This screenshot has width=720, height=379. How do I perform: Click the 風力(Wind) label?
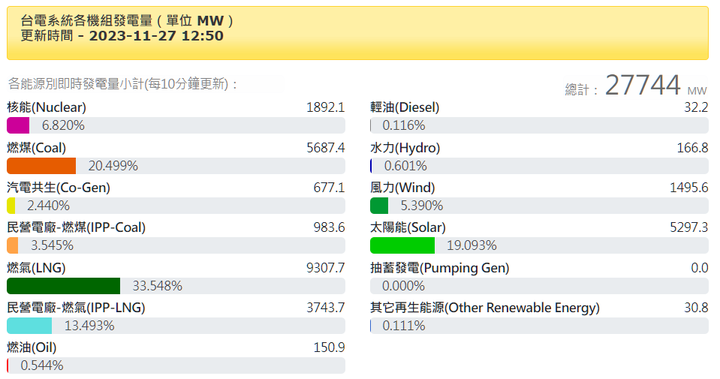pos(403,187)
